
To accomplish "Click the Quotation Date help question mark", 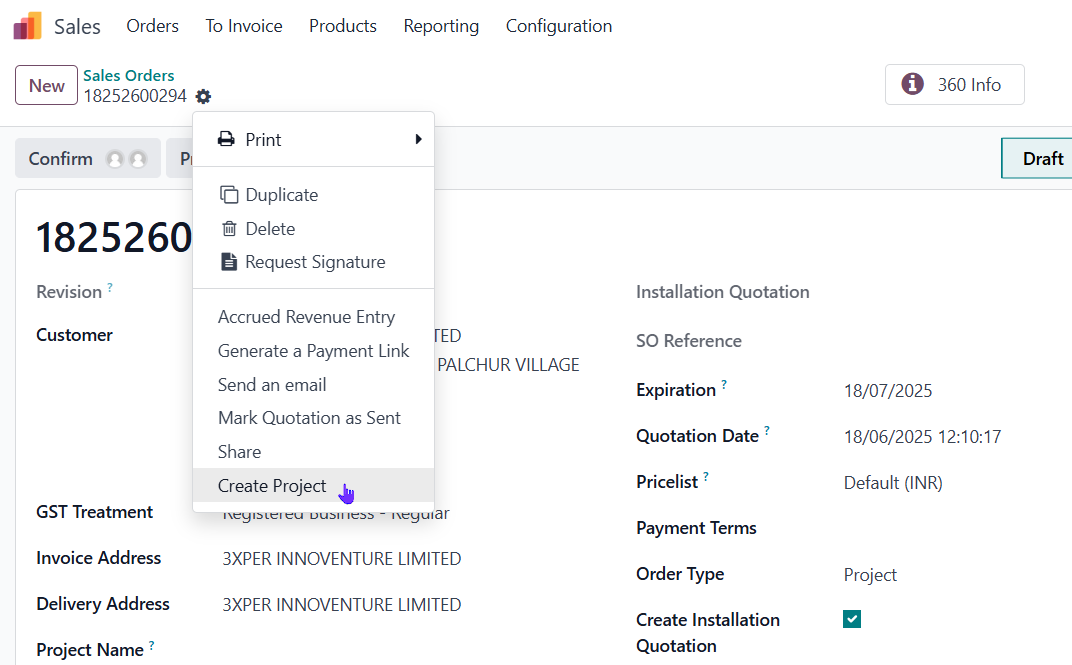I will click(766, 431).
